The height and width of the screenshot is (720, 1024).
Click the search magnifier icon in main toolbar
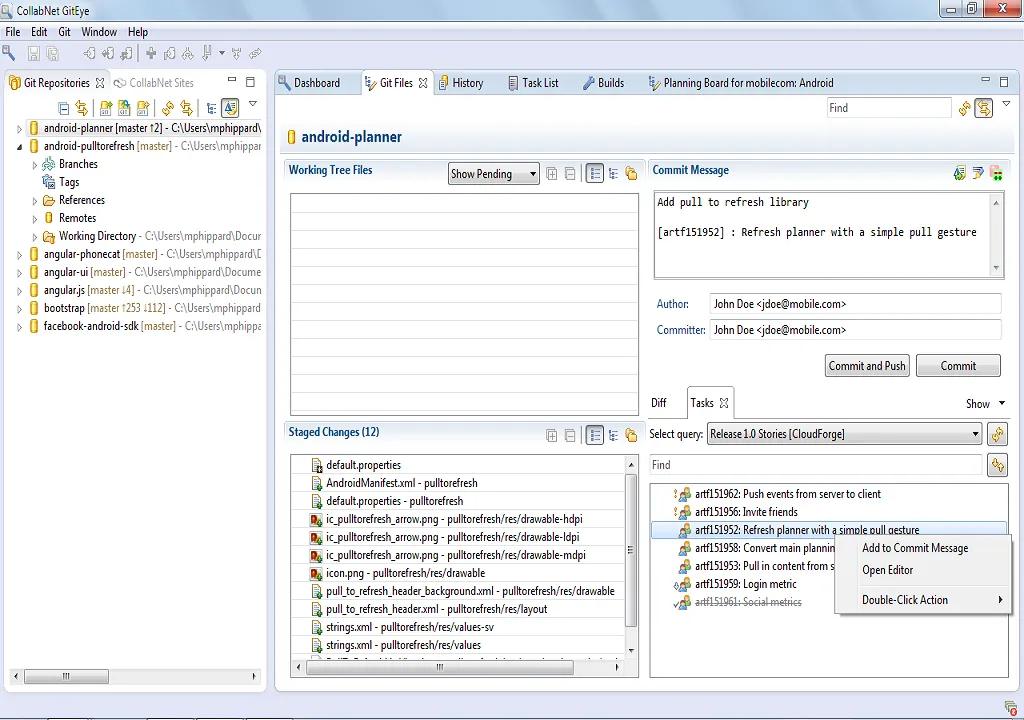click(x=9, y=54)
